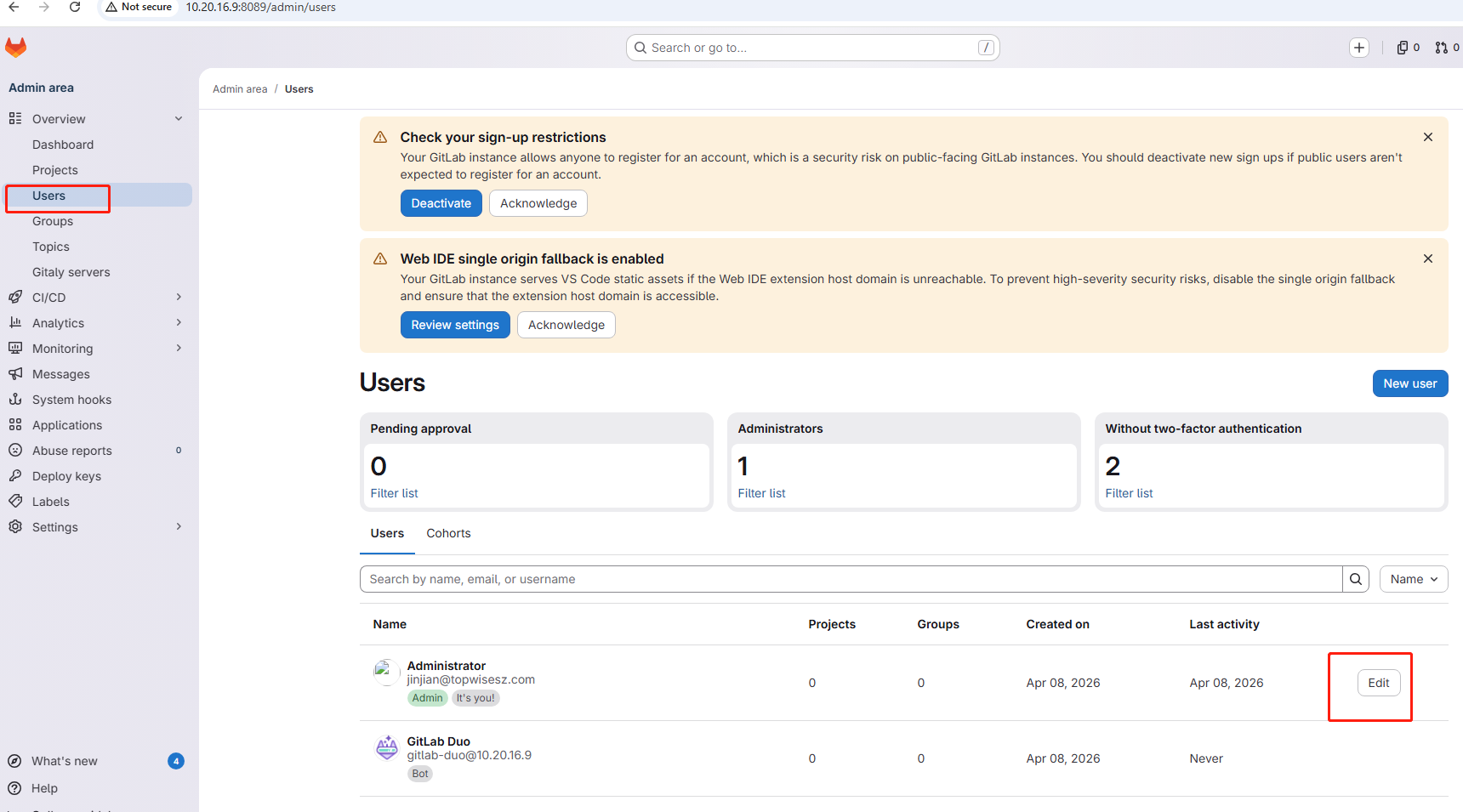Open Messages in the sidebar
This screenshot has height=812, width=1463.
pyautogui.click(x=98, y=374)
